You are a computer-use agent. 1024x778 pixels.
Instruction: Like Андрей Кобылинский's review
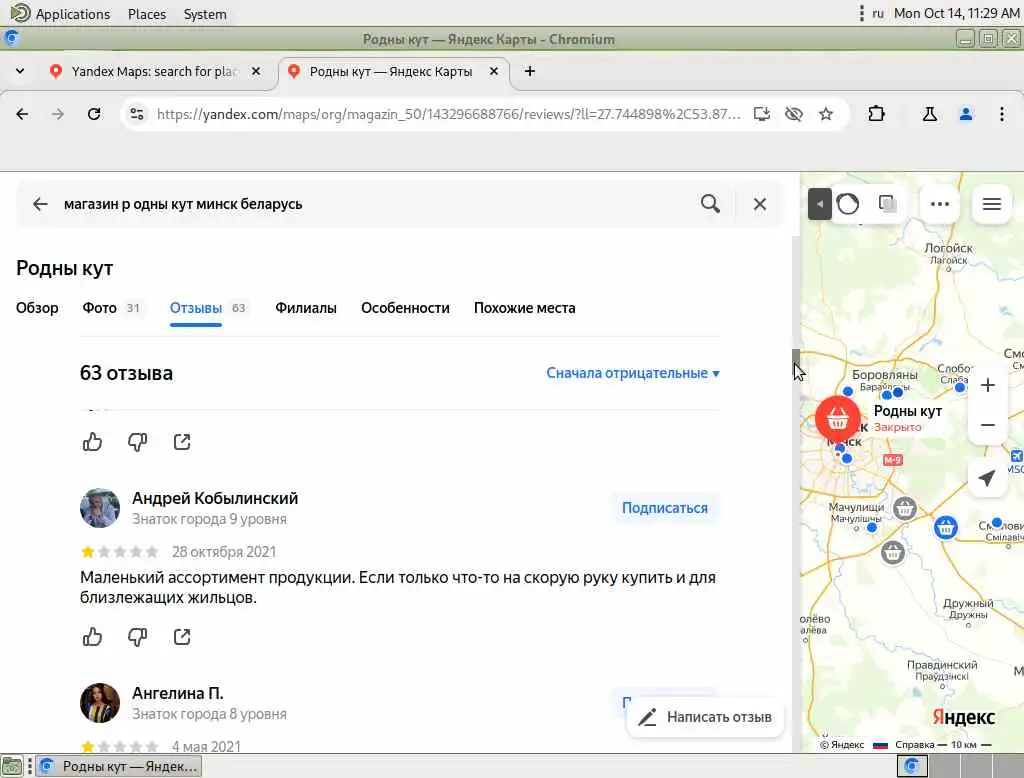click(92, 637)
